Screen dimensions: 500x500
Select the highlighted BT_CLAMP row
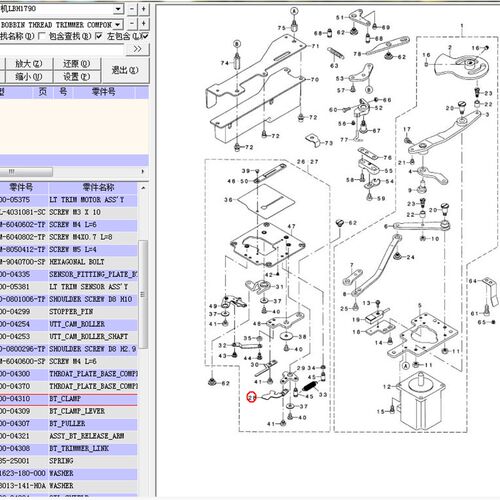pyautogui.click(x=68, y=399)
